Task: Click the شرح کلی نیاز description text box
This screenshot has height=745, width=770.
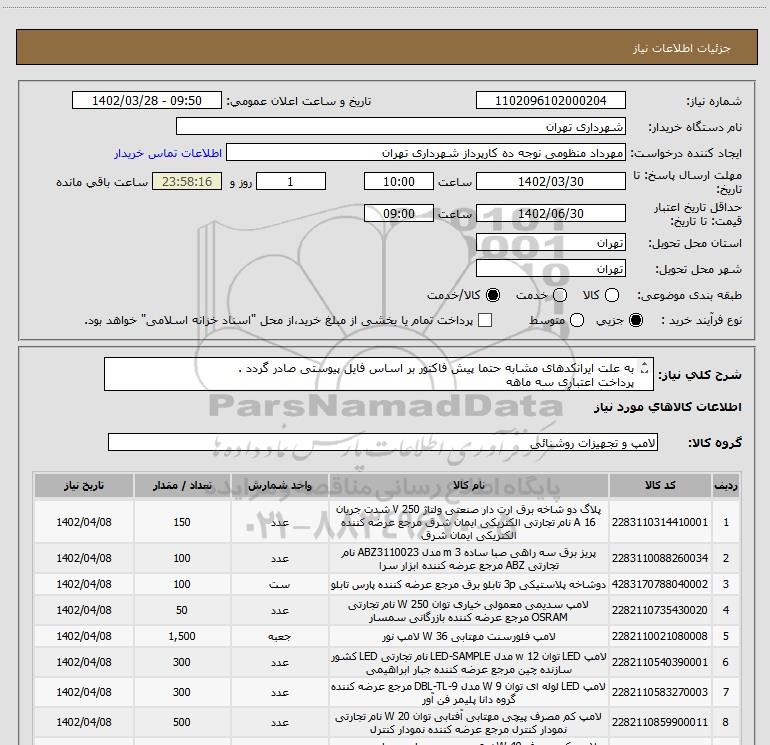Action: (x=379, y=374)
